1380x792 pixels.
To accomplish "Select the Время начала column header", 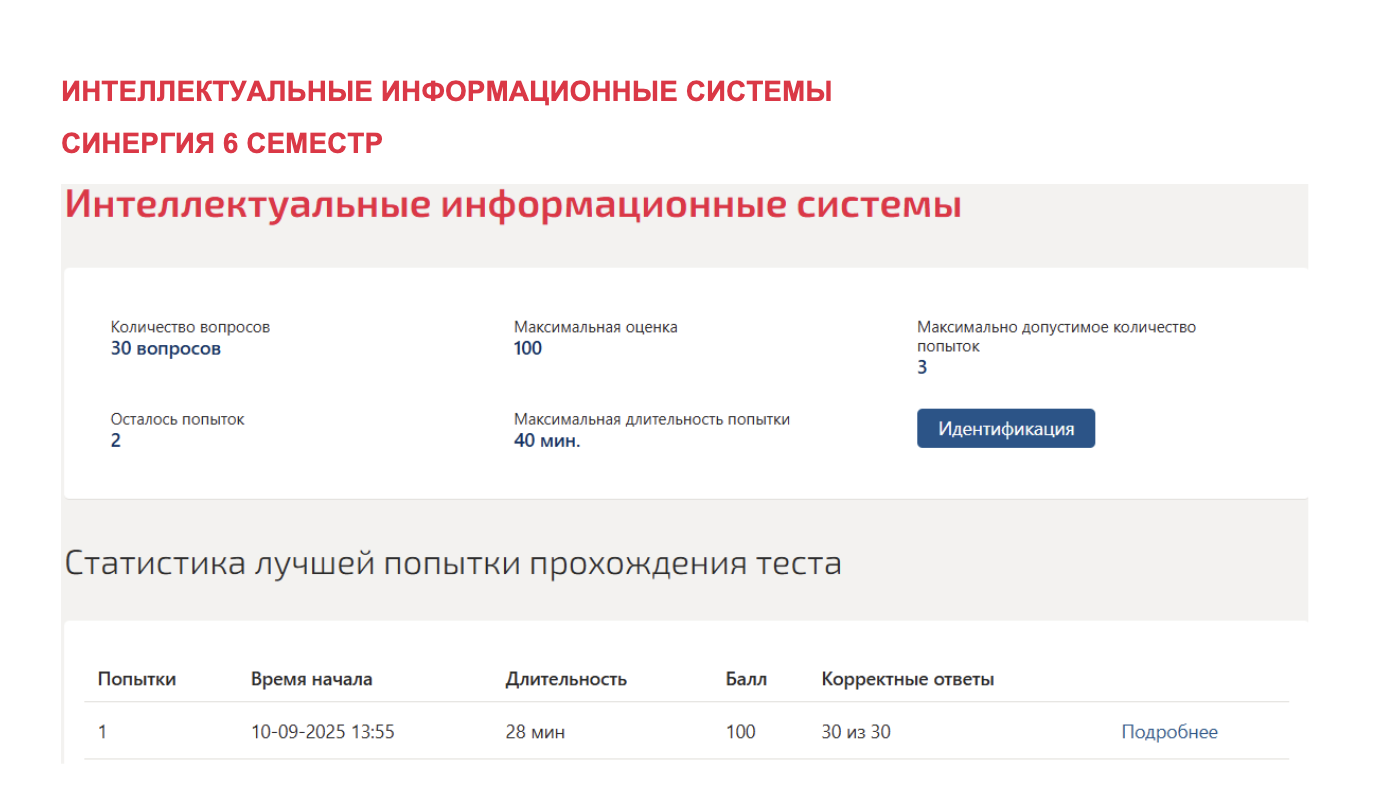I will 311,680.
